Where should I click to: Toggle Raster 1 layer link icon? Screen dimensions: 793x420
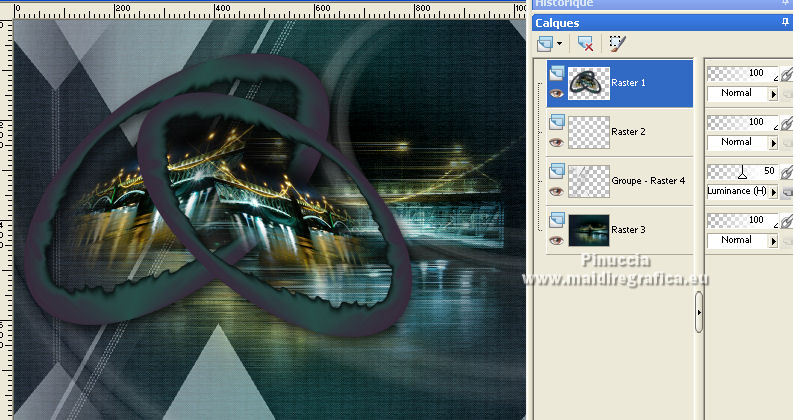pyautogui.click(x=786, y=74)
